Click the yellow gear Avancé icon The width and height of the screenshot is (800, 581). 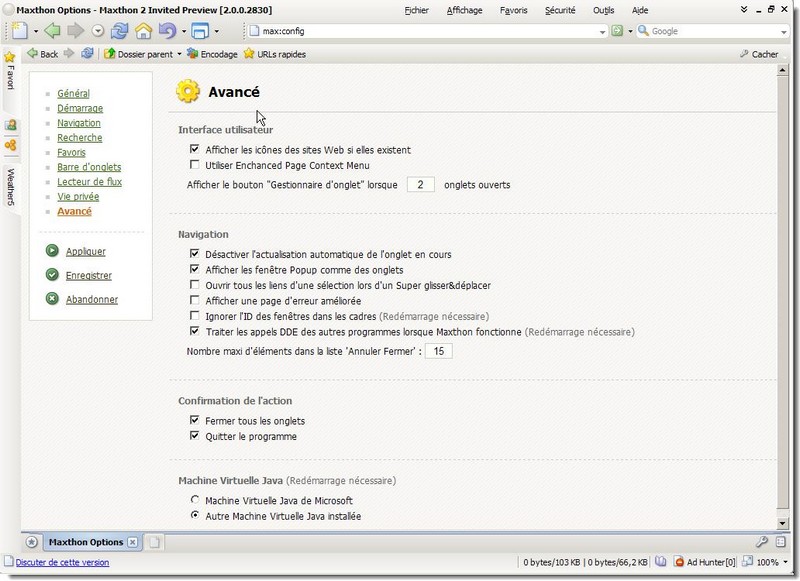point(188,91)
